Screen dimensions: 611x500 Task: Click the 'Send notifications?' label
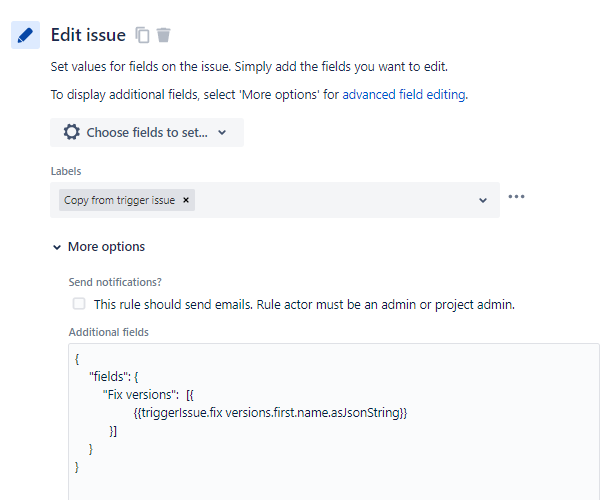tap(115, 282)
